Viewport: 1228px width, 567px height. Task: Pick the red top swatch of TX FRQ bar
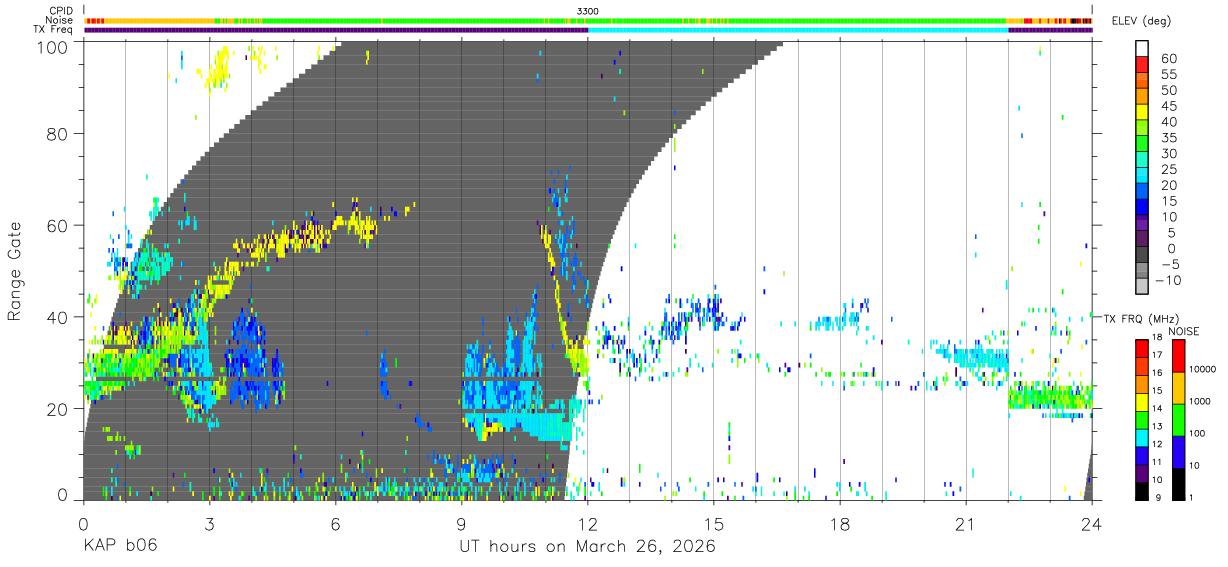[1141, 347]
